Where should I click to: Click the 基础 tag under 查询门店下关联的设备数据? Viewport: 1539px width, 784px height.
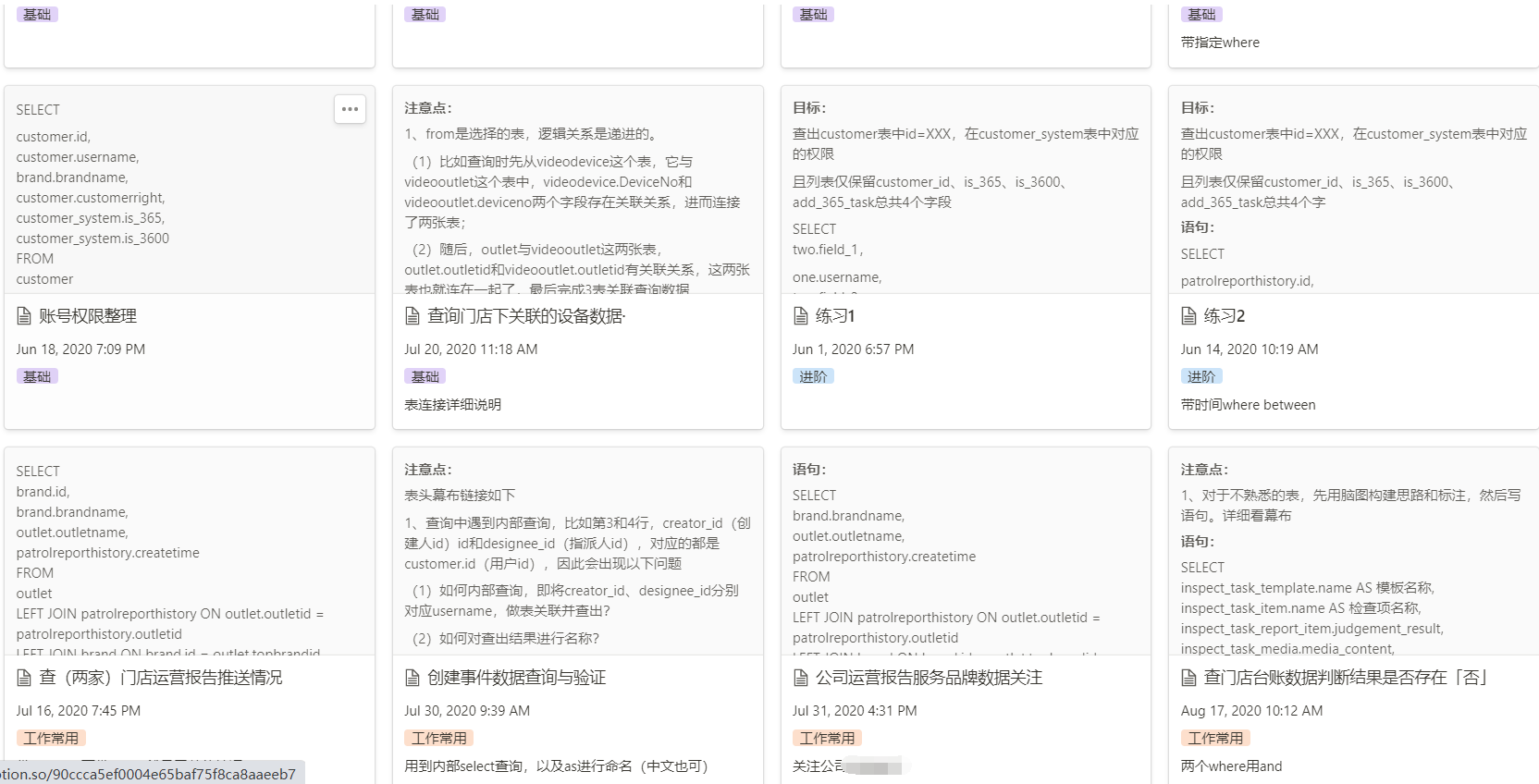point(425,376)
